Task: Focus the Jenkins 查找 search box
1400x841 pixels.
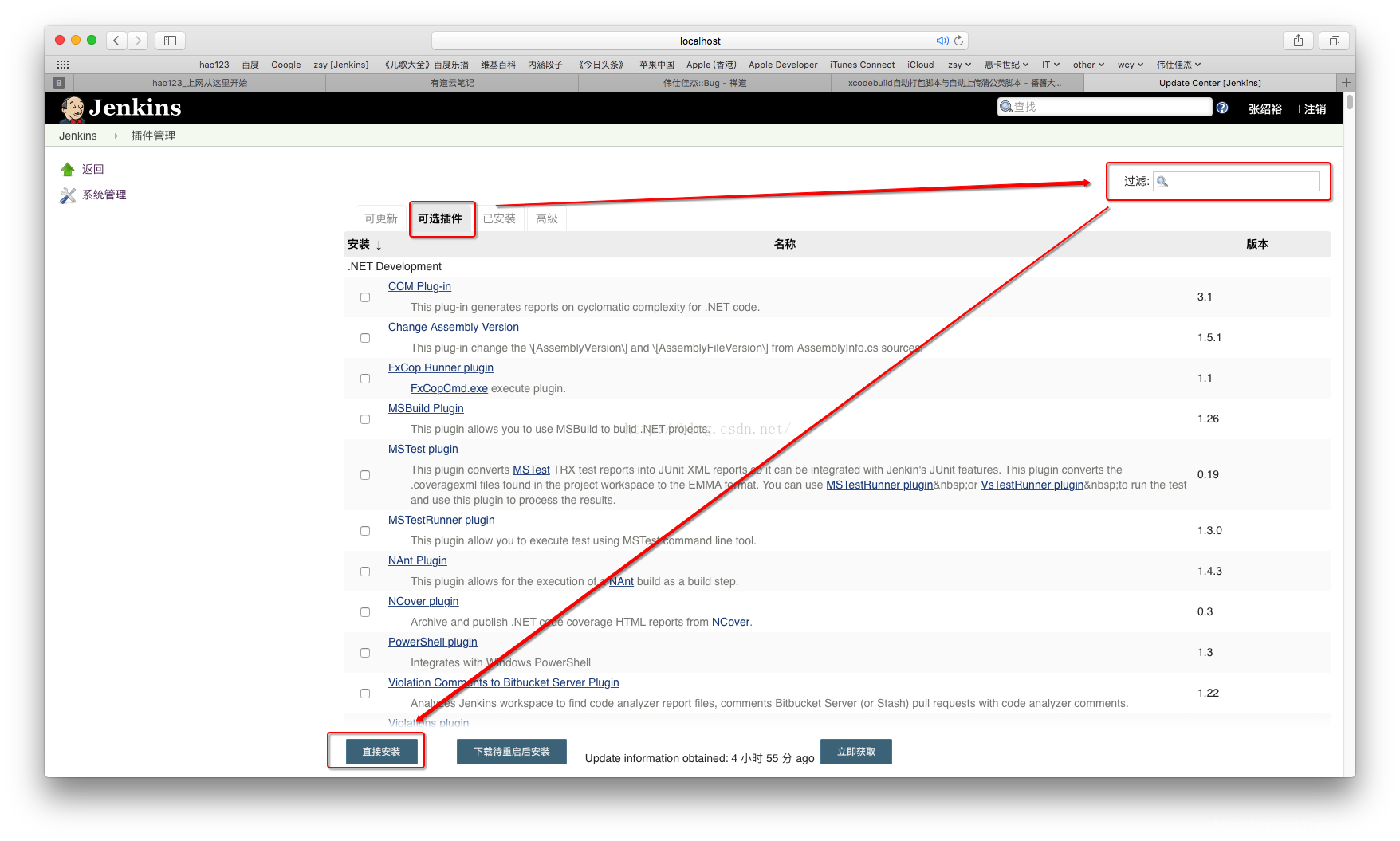Action: 1104,107
